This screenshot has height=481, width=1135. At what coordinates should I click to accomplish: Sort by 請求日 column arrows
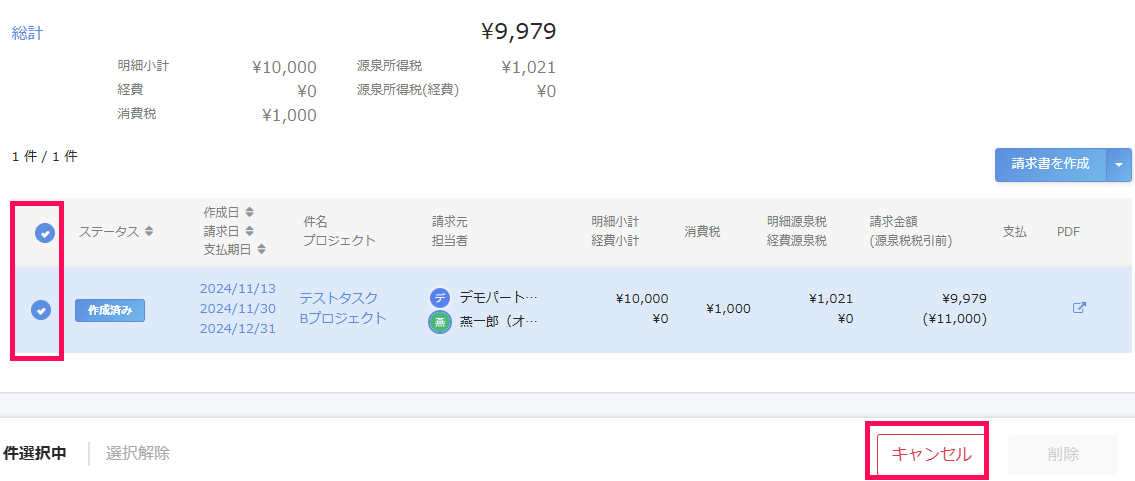pos(249,231)
